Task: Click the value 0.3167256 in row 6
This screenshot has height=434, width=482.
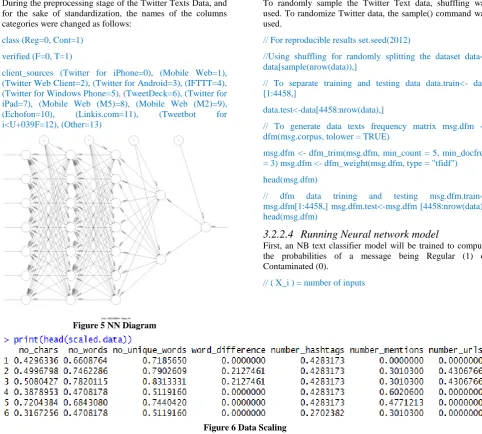Action: pyautogui.click(x=36, y=413)
